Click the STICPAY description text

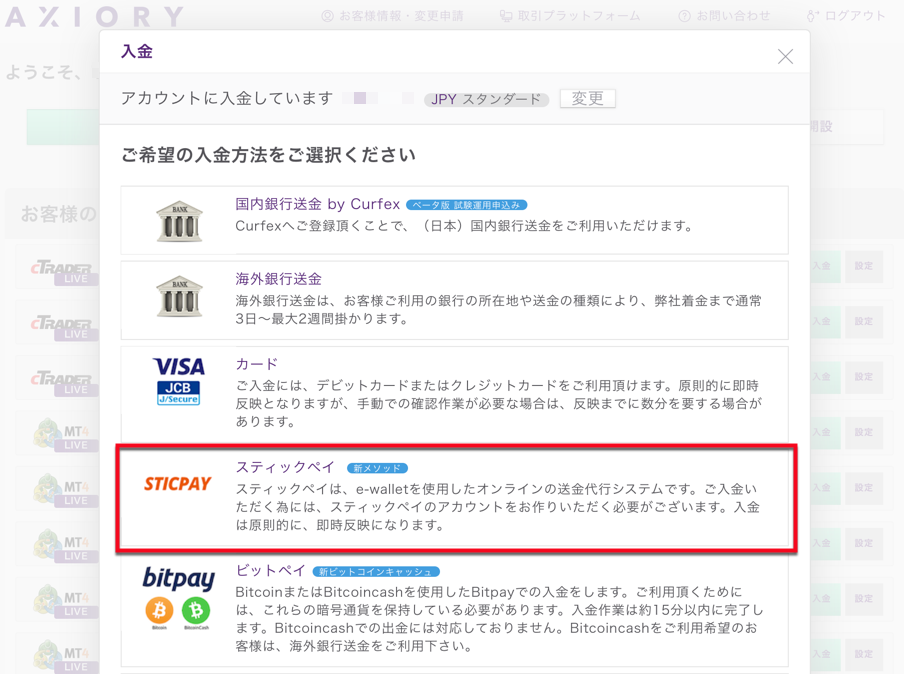click(498, 507)
